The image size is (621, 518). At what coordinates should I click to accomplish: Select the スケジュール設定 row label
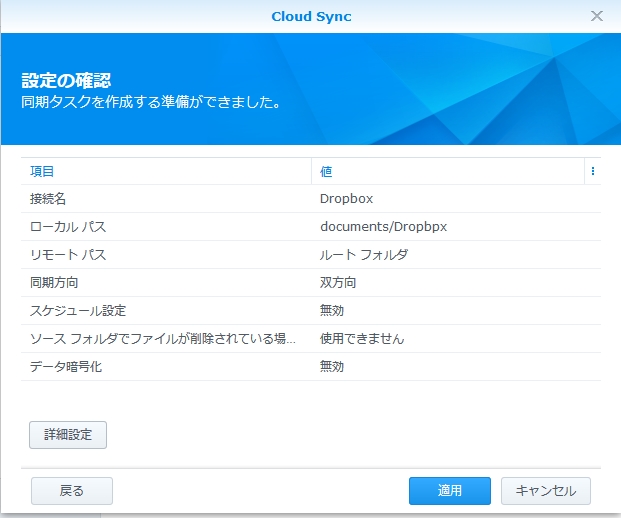tap(78, 310)
